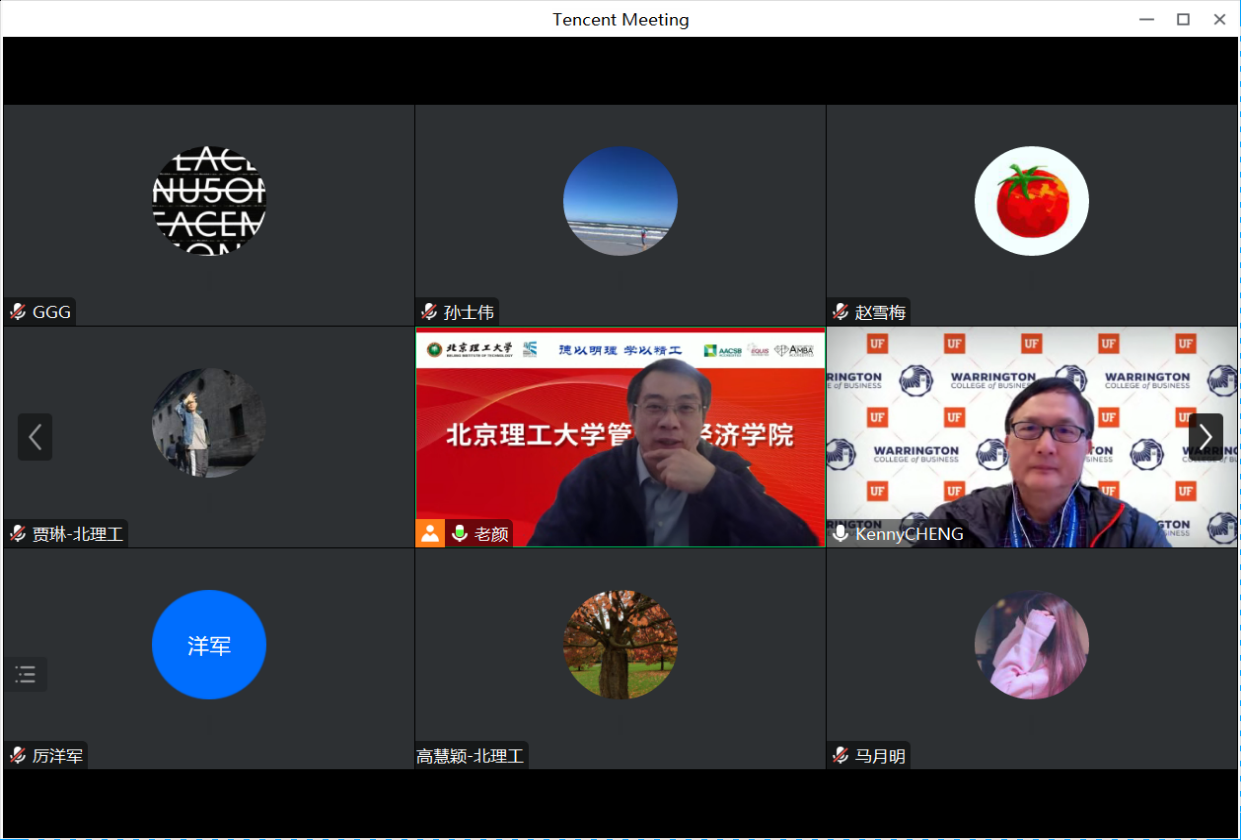Click the muted mic icon next to 赵雪梅
The height and width of the screenshot is (840, 1241).
[840, 312]
